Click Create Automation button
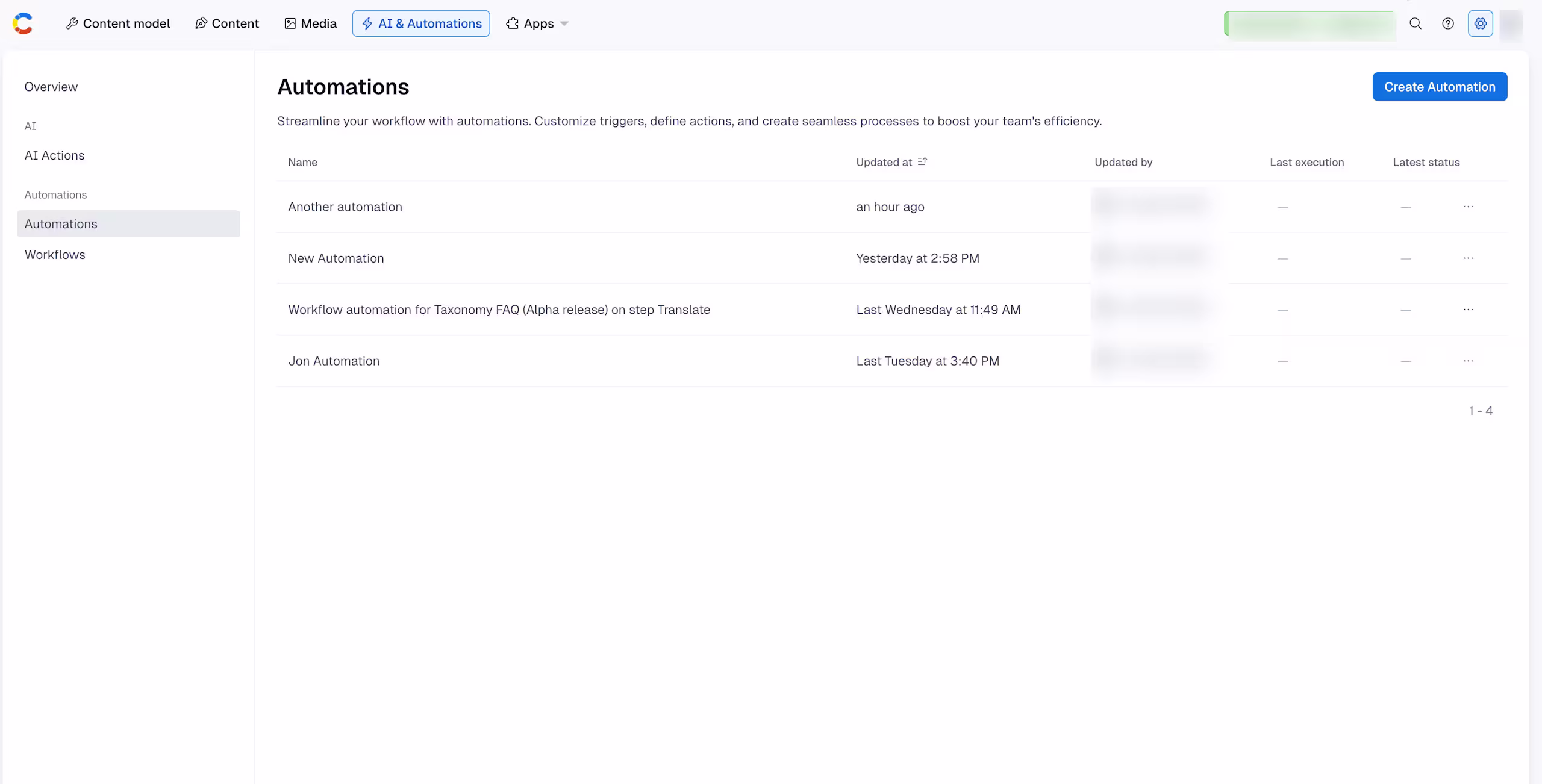Viewport: 1542px width, 784px height. 1440,87
